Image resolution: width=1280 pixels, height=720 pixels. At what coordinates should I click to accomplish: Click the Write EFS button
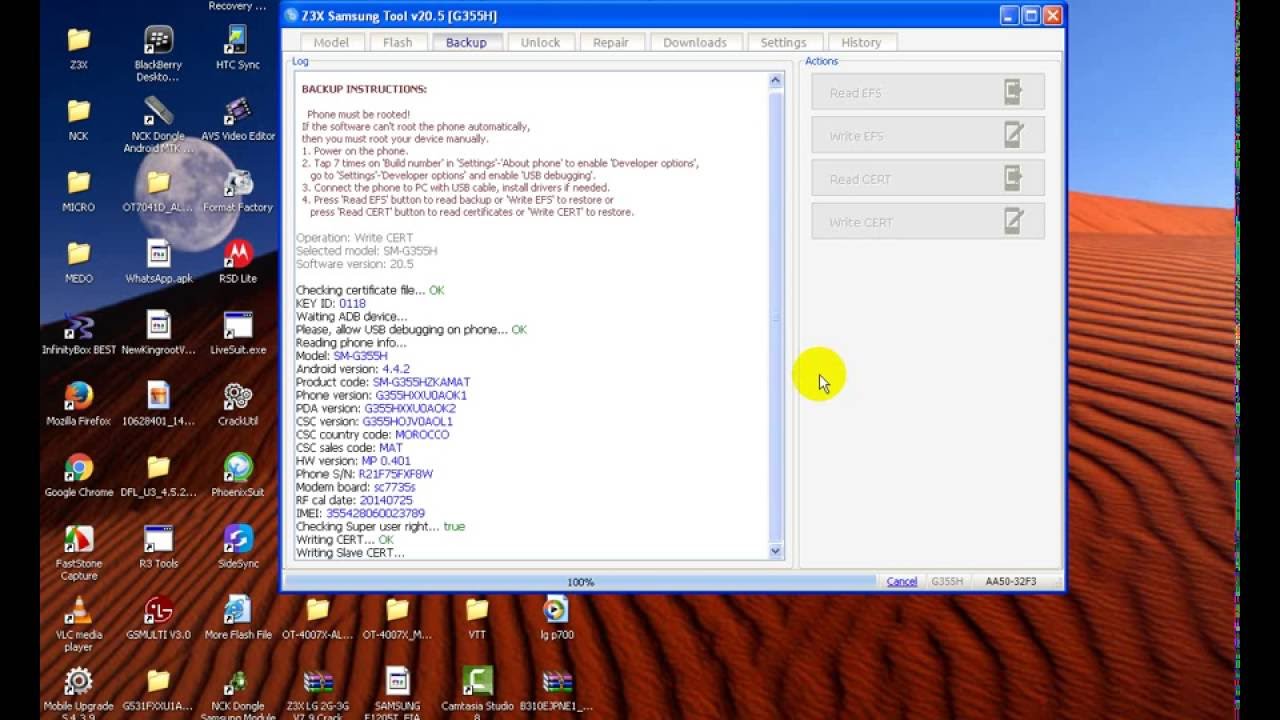(x=928, y=136)
